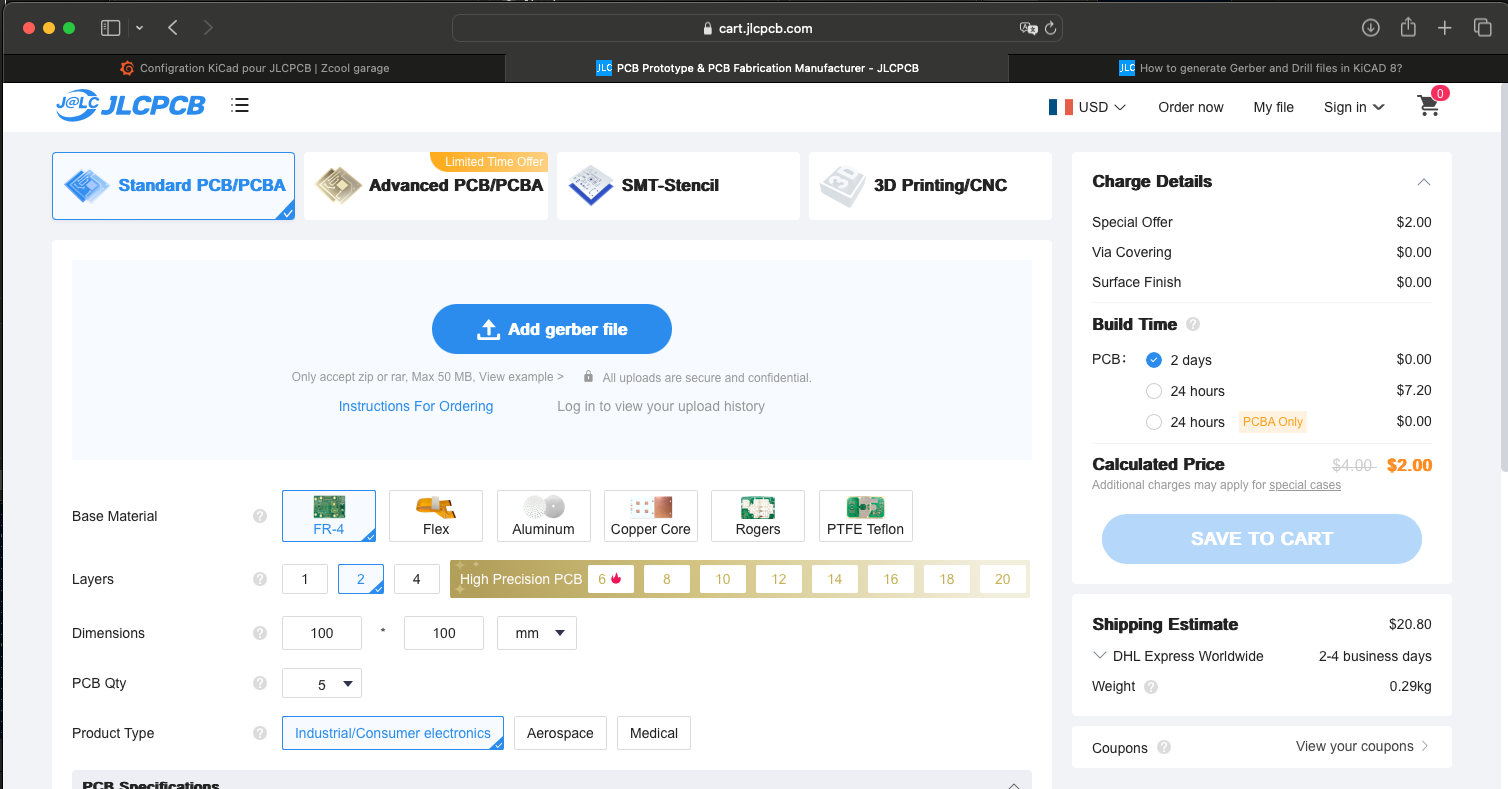The image size is (1508, 789).
Task: Click Add gerber file button
Action: (x=552, y=329)
